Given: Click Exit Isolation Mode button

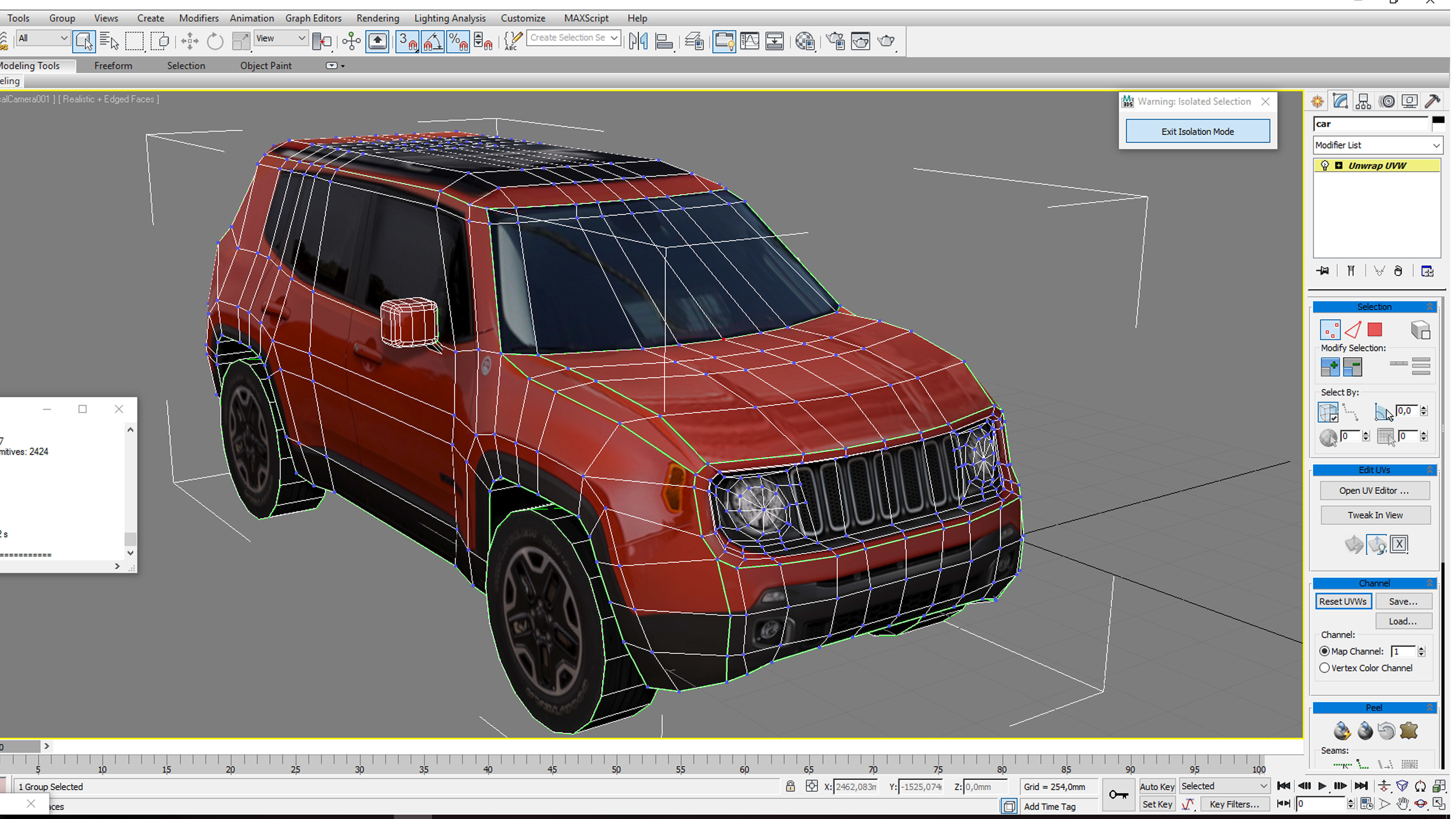Looking at the screenshot, I should pos(1197,132).
